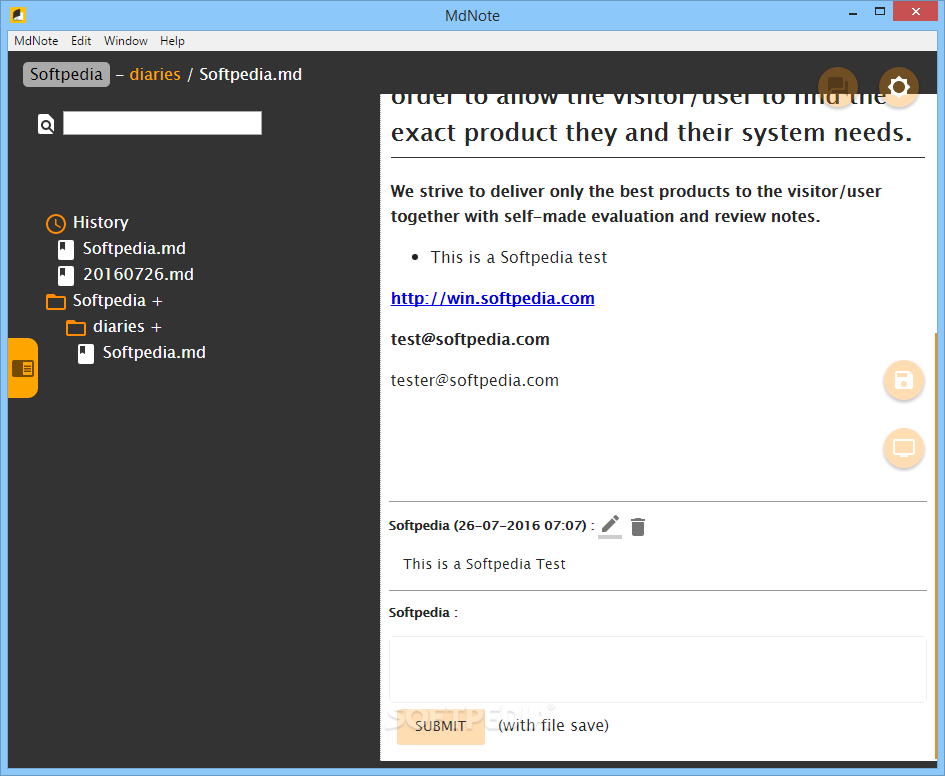The height and width of the screenshot is (776, 945).
Task: Click file icon beside 20160726.md
Action: pyautogui.click(x=66, y=275)
